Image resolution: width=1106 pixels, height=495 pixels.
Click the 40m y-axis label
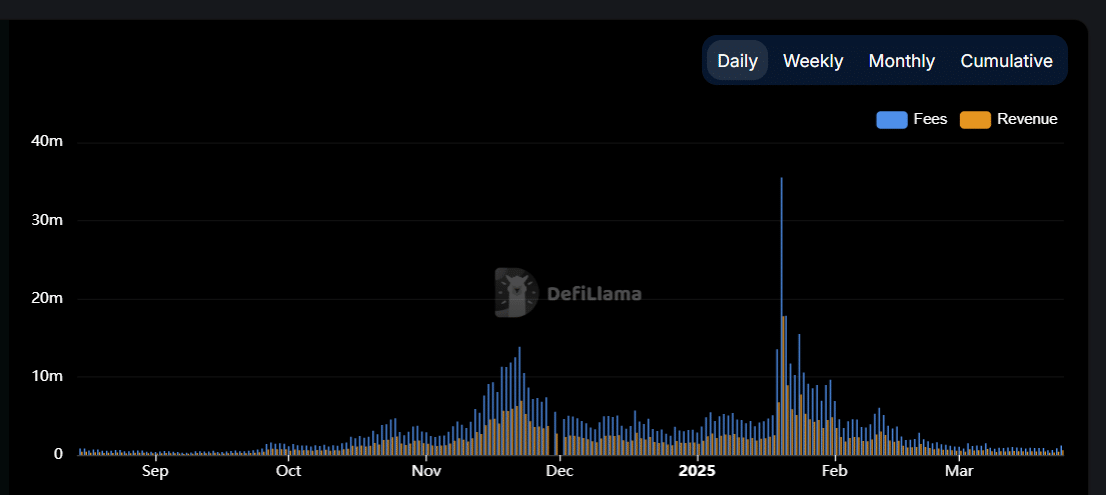47,141
